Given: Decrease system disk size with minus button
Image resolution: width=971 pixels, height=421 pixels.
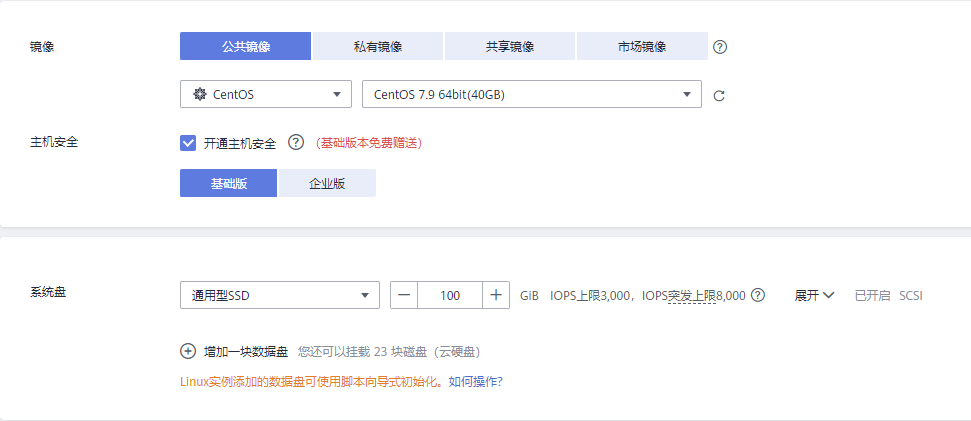Looking at the screenshot, I should pos(404,295).
